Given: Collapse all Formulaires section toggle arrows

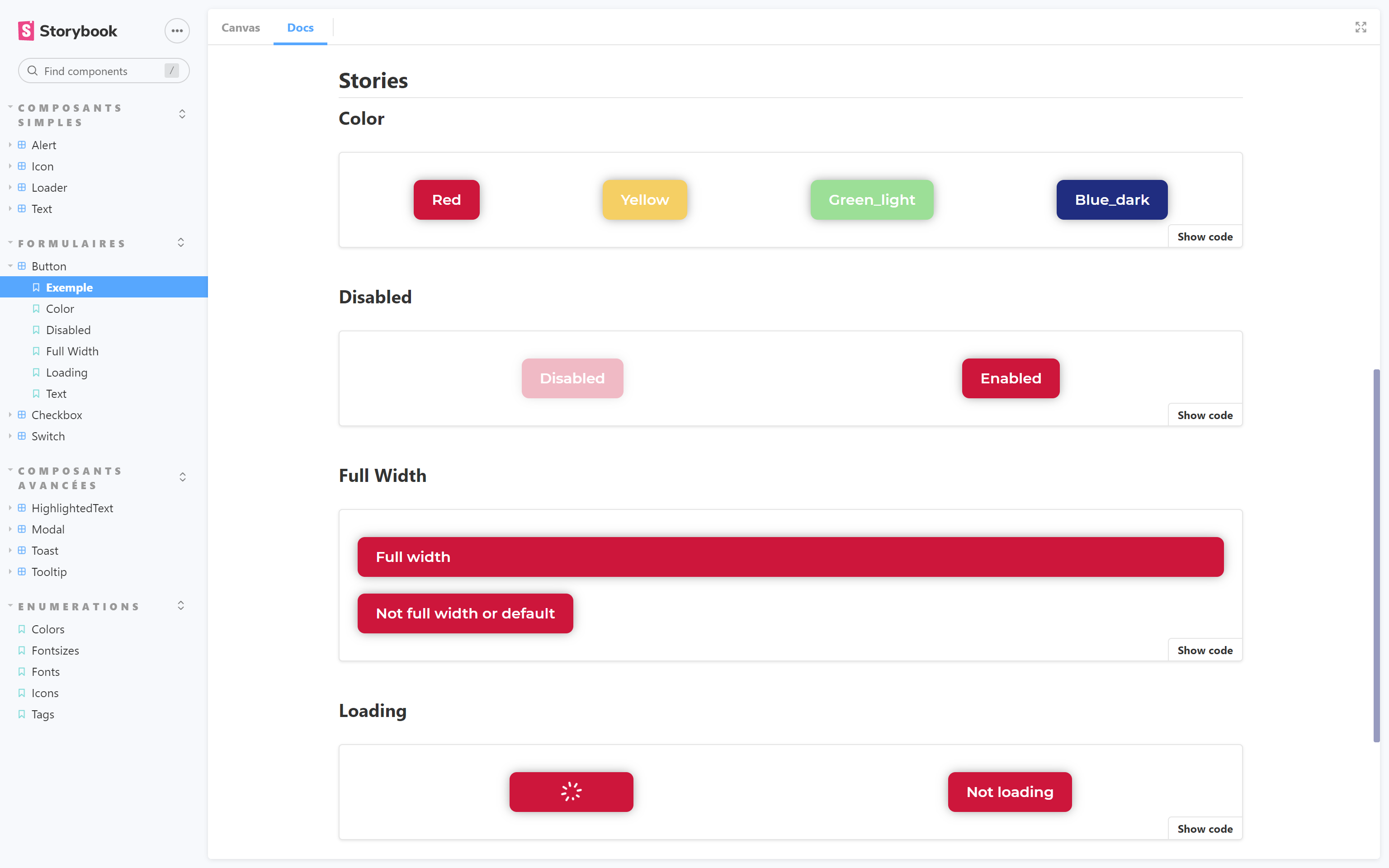Looking at the screenshot, I should coord(181,243).
